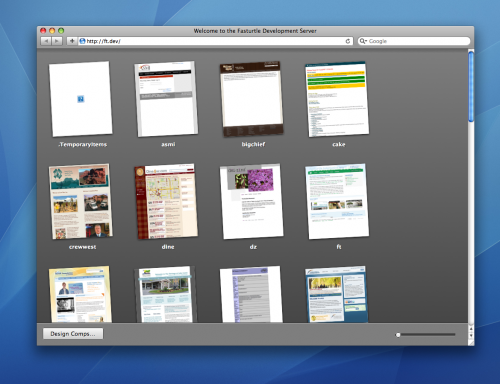This screenshot has height=384, width=500.
Task: Open the blue autumn-trees thumbnail in bottom row
Action: click(337, 294)
